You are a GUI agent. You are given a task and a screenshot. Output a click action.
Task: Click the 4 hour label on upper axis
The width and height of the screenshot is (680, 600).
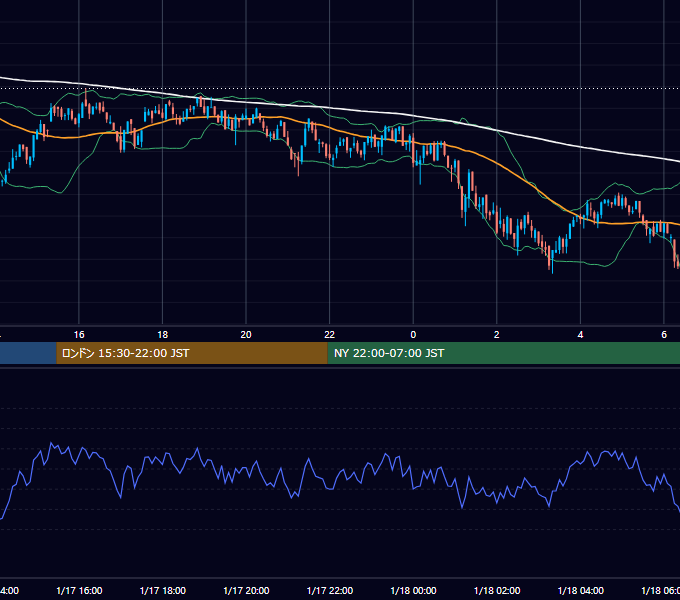(x=580, y=335)
